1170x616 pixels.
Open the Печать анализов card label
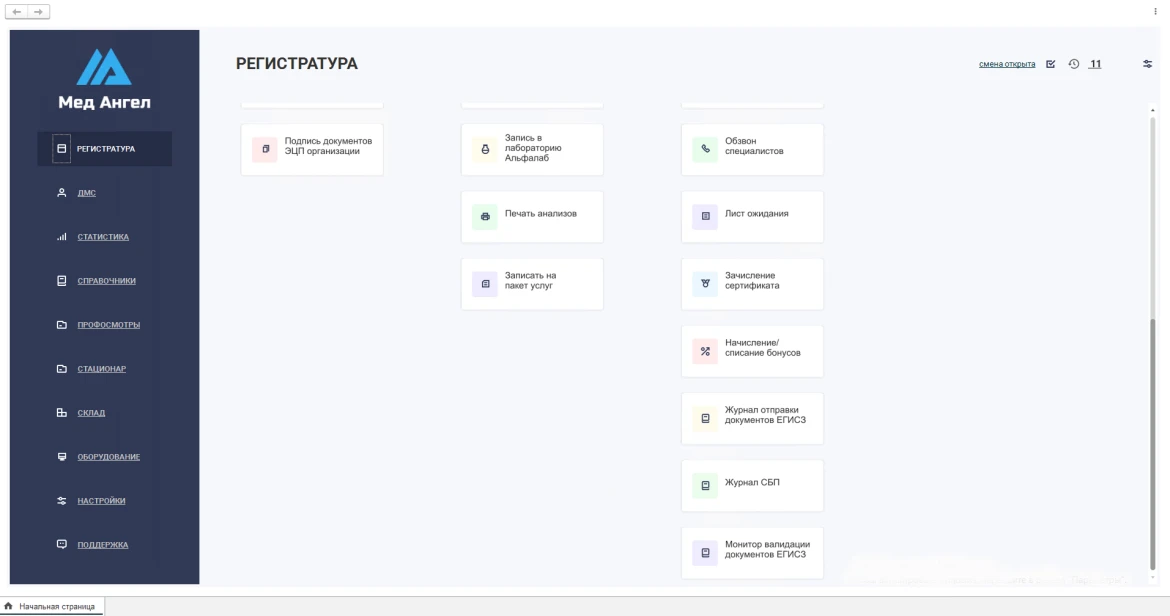[540, 213]
